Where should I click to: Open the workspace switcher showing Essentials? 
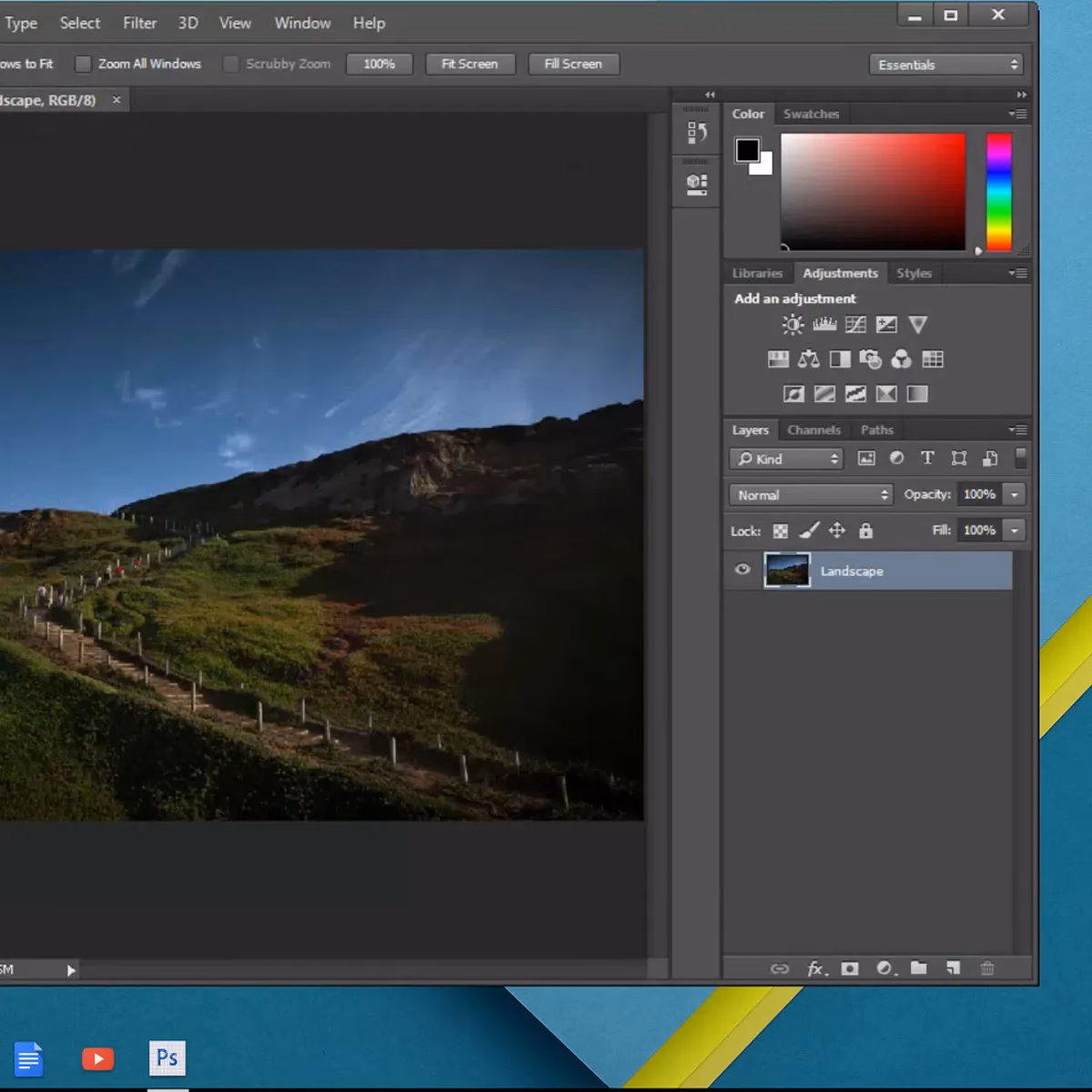[946, 64]
